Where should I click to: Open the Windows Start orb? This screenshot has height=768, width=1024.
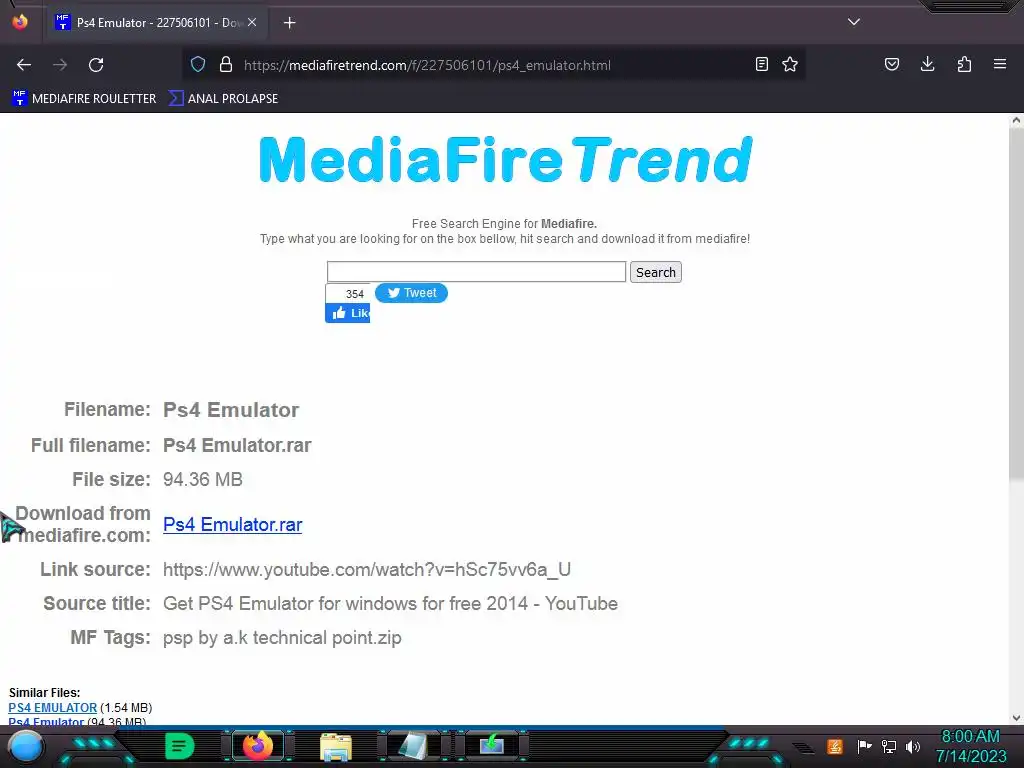coord(26,746)
